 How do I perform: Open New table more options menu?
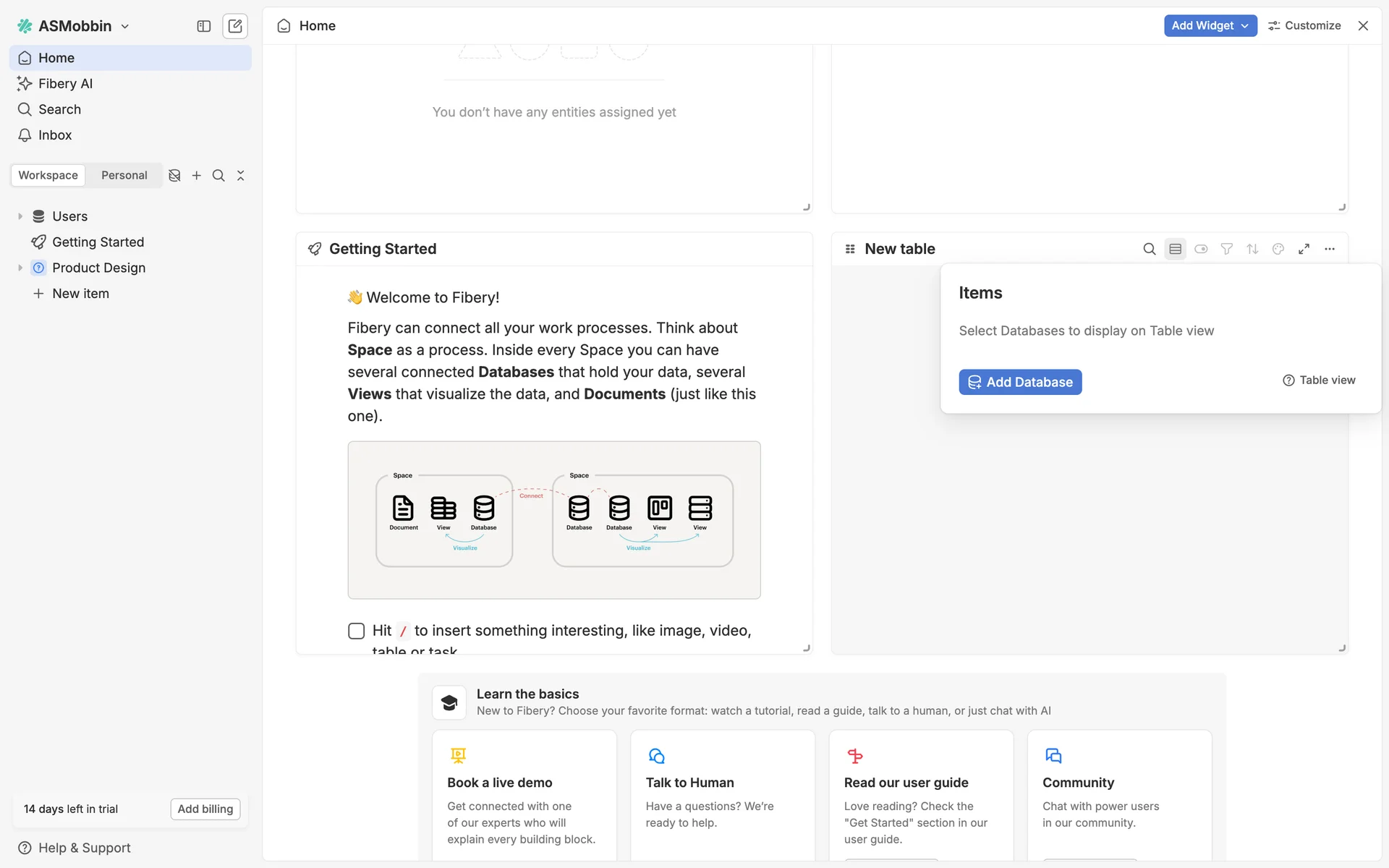pyautogui.click(x=1330, y=249)
